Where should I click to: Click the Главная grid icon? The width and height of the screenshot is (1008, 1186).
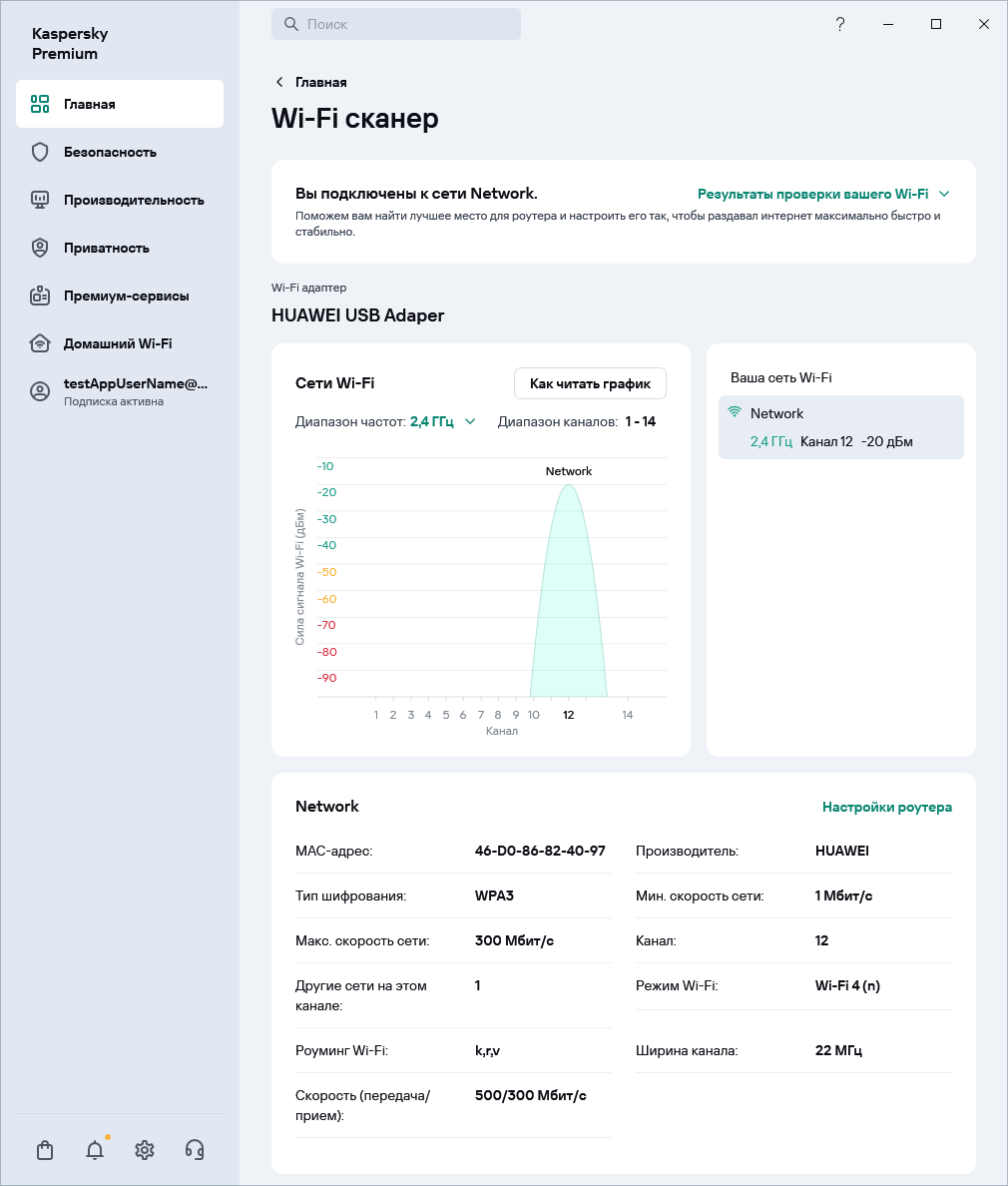pyautogui.click(x=40, y=104)
